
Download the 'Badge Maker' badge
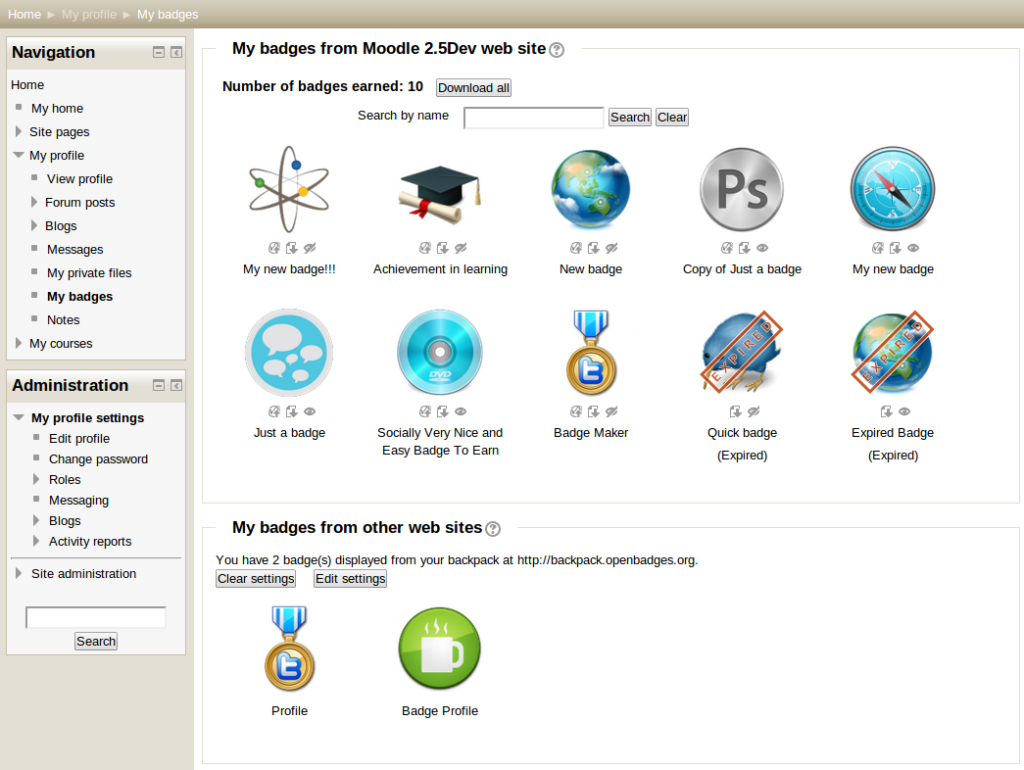click(593, 411)
